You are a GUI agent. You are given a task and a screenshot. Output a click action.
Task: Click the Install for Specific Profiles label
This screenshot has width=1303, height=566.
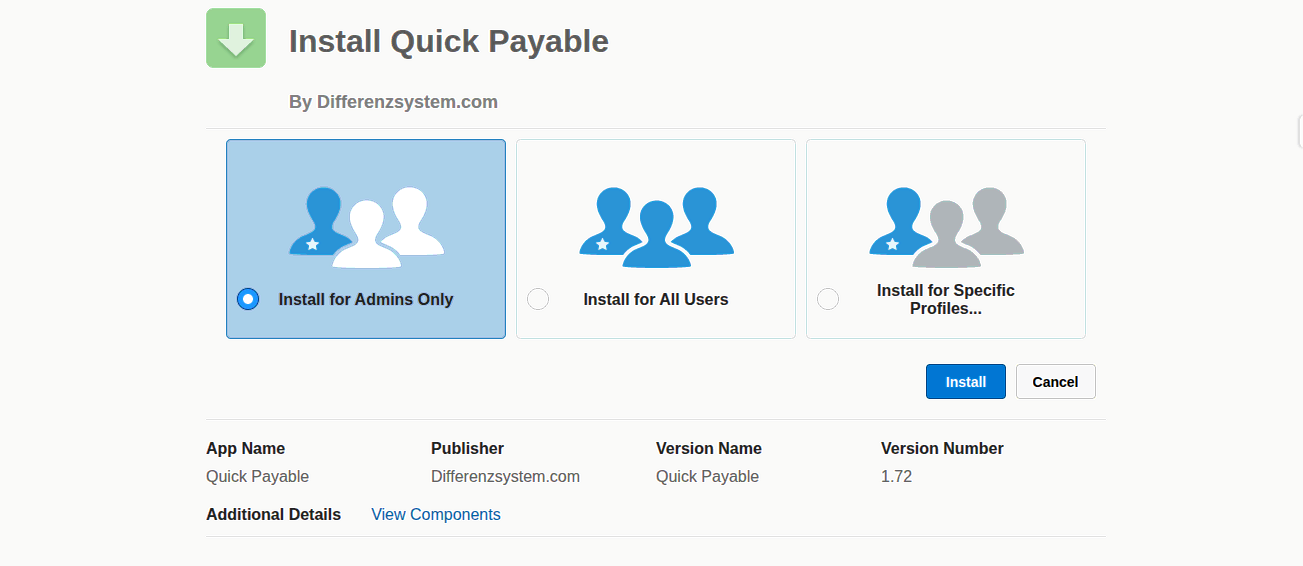click(x=946, y=299)
